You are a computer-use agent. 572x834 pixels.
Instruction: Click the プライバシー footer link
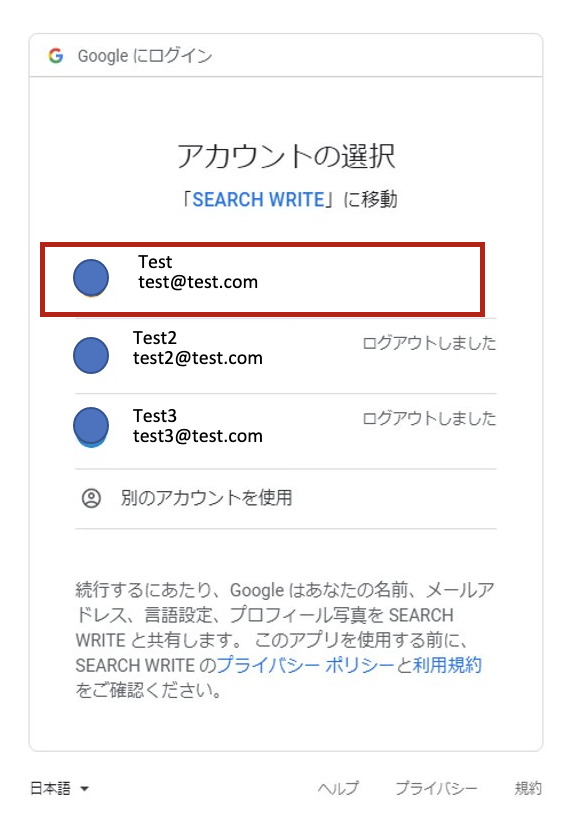[436, 788]
